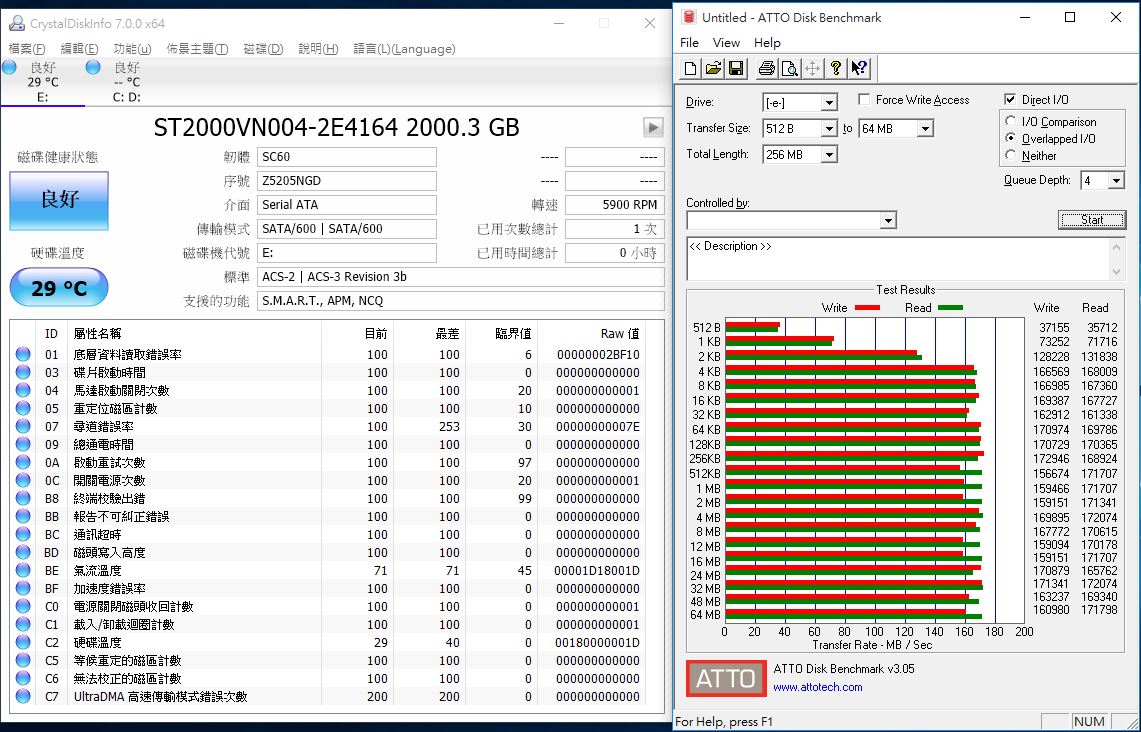This screenshot has height=732, width=1141.
Task: Click status orb of attribute 01 row
Action: 23,354
